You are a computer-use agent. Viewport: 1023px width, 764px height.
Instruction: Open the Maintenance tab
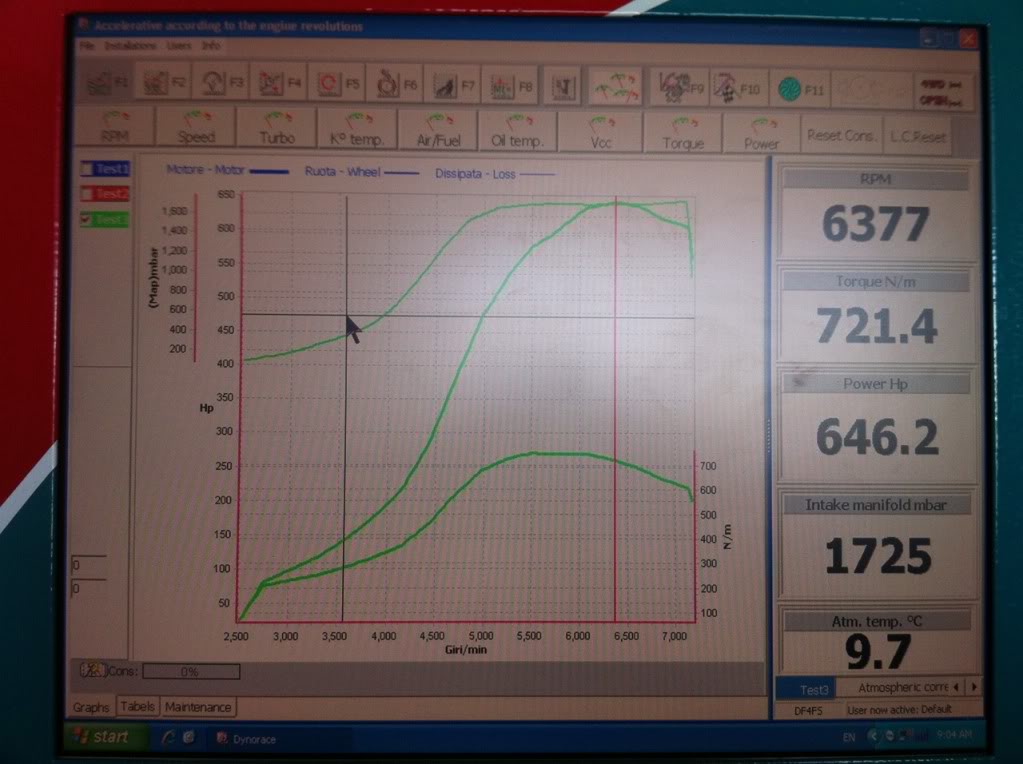197,707
